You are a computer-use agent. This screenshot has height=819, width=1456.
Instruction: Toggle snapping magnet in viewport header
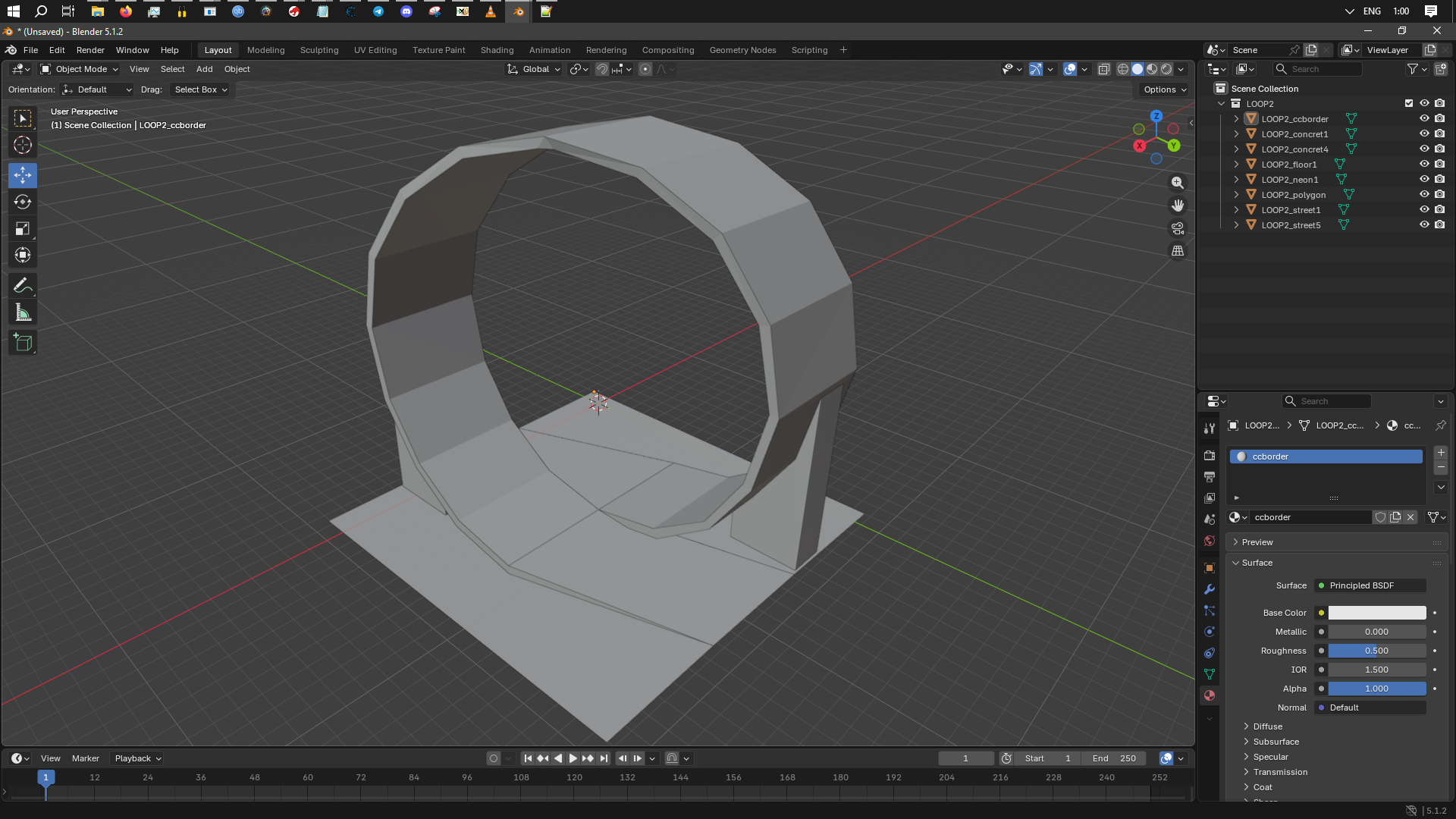601,69
